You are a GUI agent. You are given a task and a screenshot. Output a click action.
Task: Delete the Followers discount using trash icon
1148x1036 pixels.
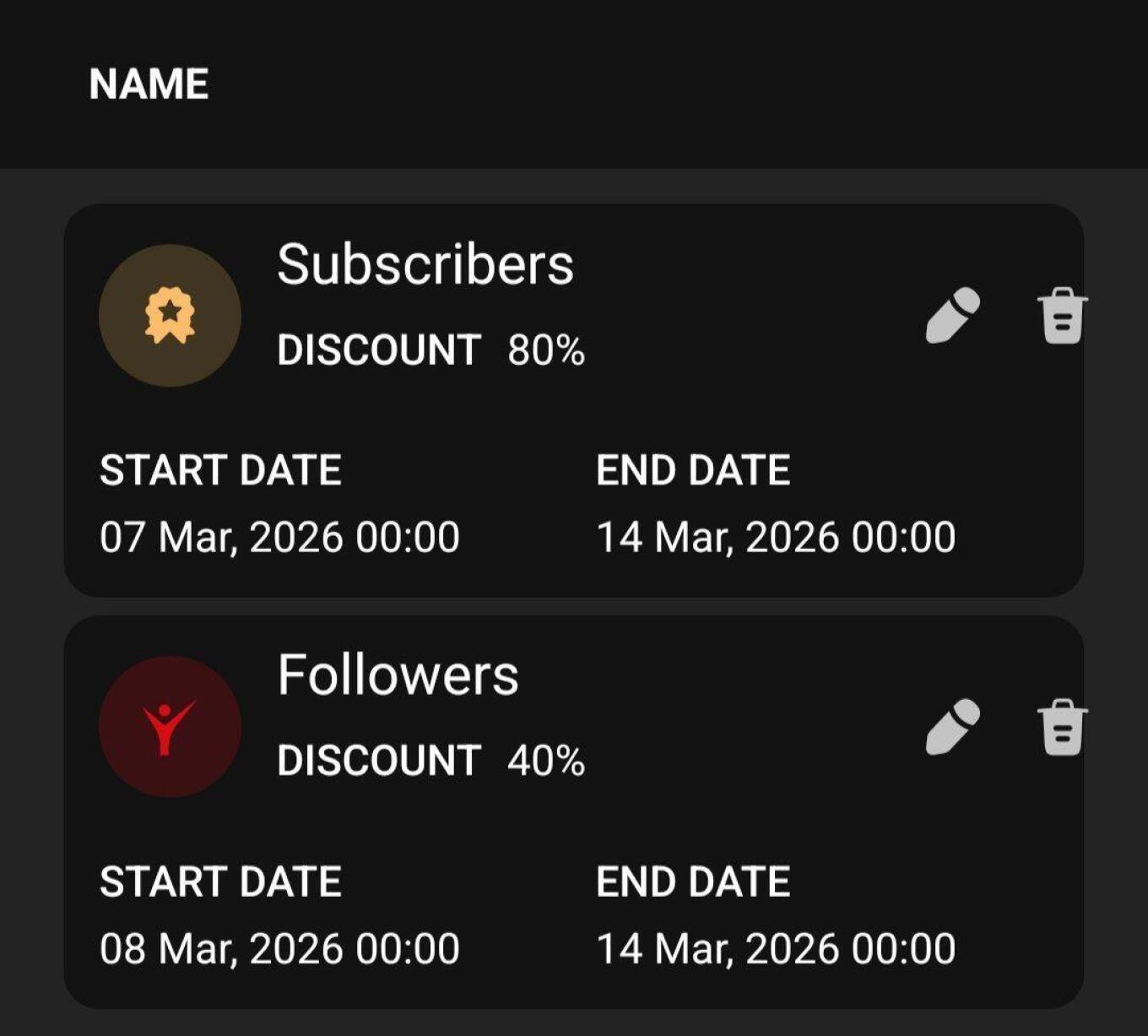coord(1062,727)
